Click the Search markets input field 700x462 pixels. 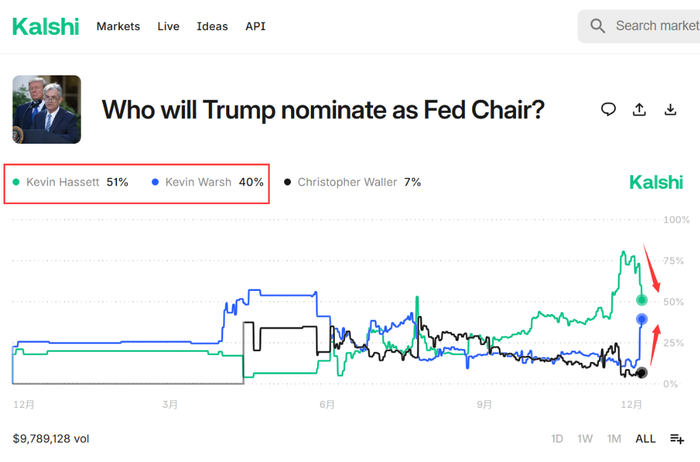(656, 26)
